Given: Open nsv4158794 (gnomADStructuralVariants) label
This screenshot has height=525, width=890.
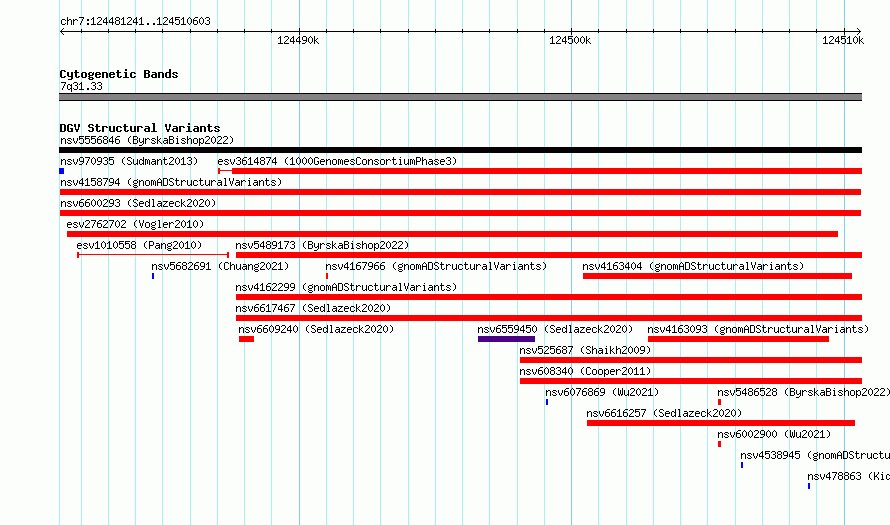Looking at the screenshot, I should pos(171,182).
